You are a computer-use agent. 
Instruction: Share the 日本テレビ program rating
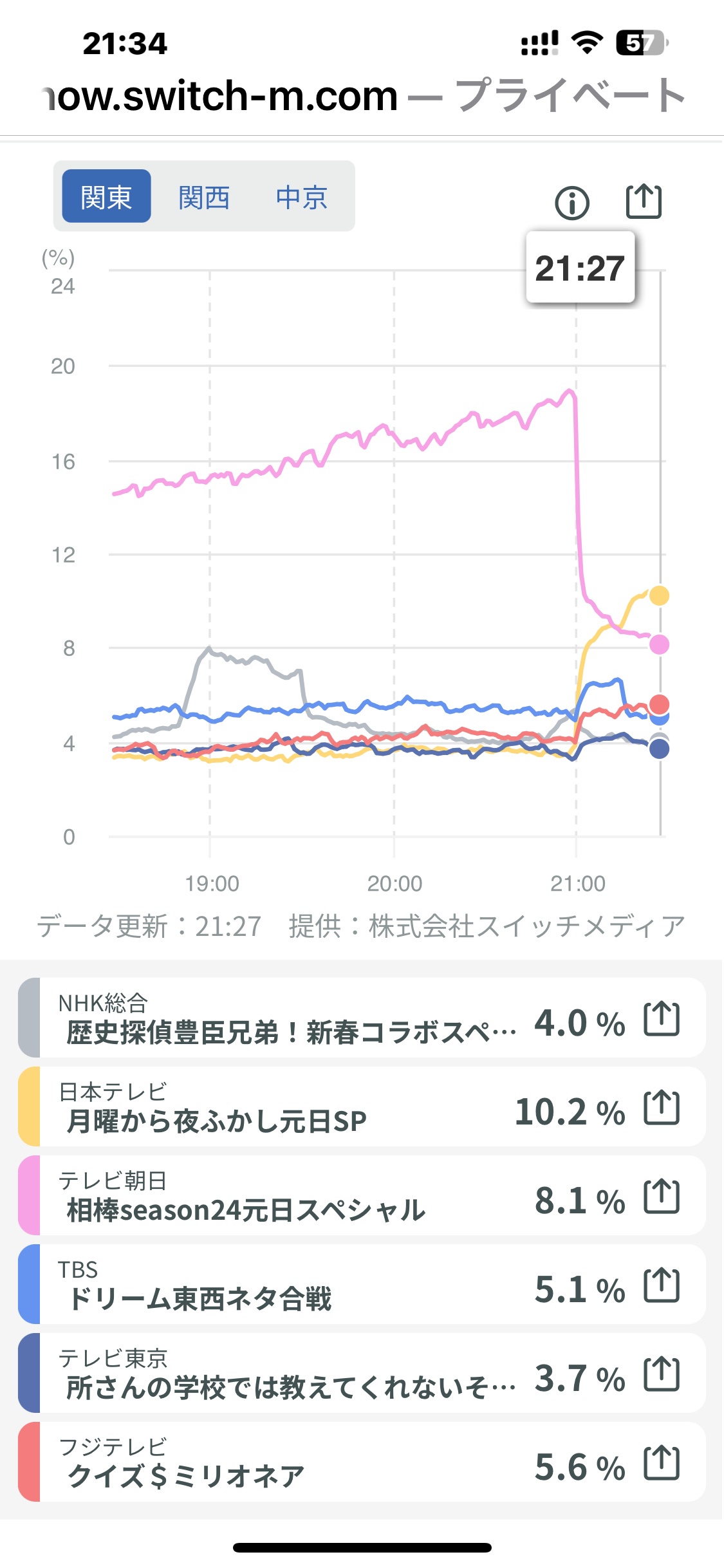tap(662, 1108)
